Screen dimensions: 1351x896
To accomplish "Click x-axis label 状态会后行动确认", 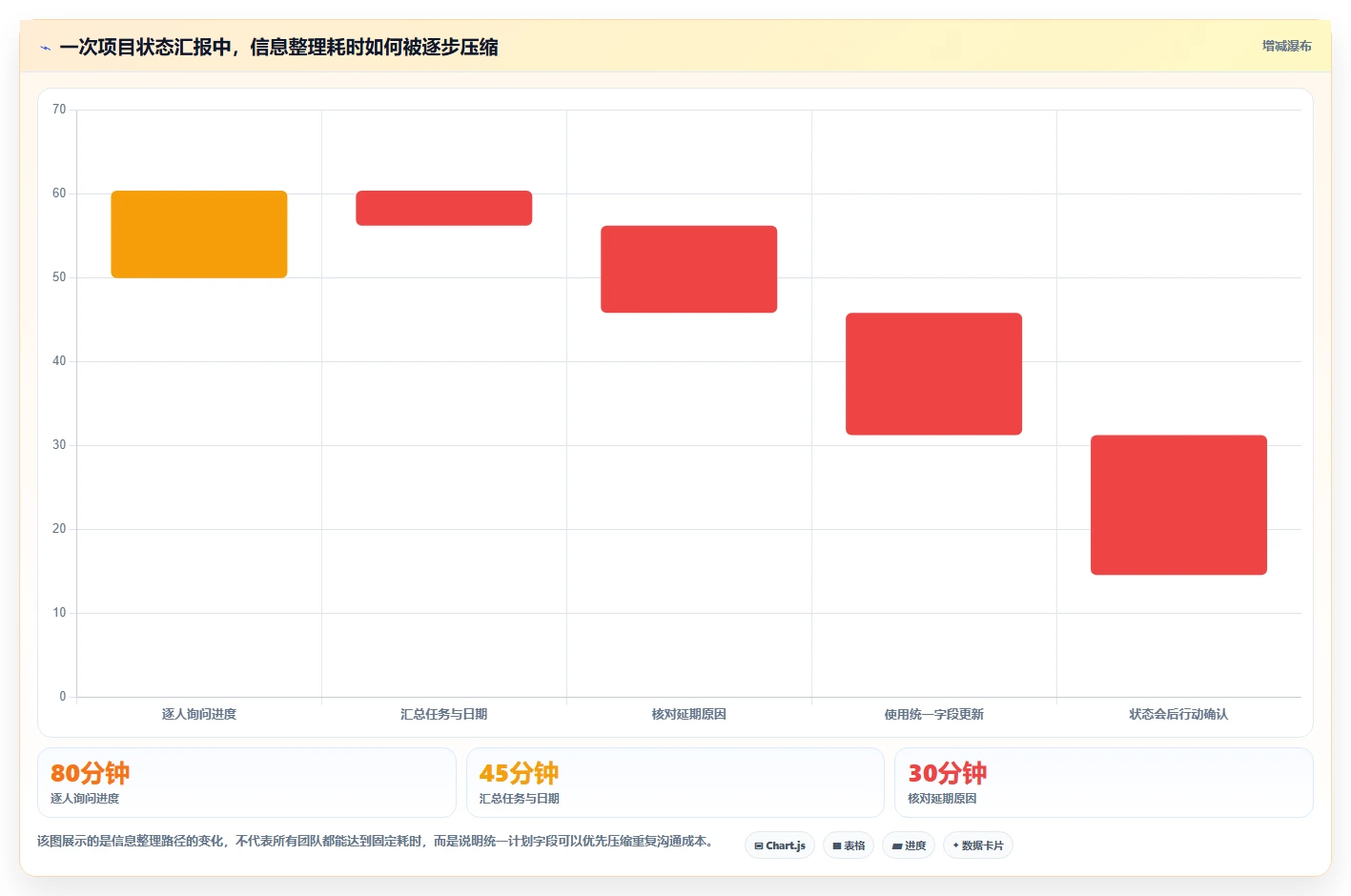I will (1179, 714).
